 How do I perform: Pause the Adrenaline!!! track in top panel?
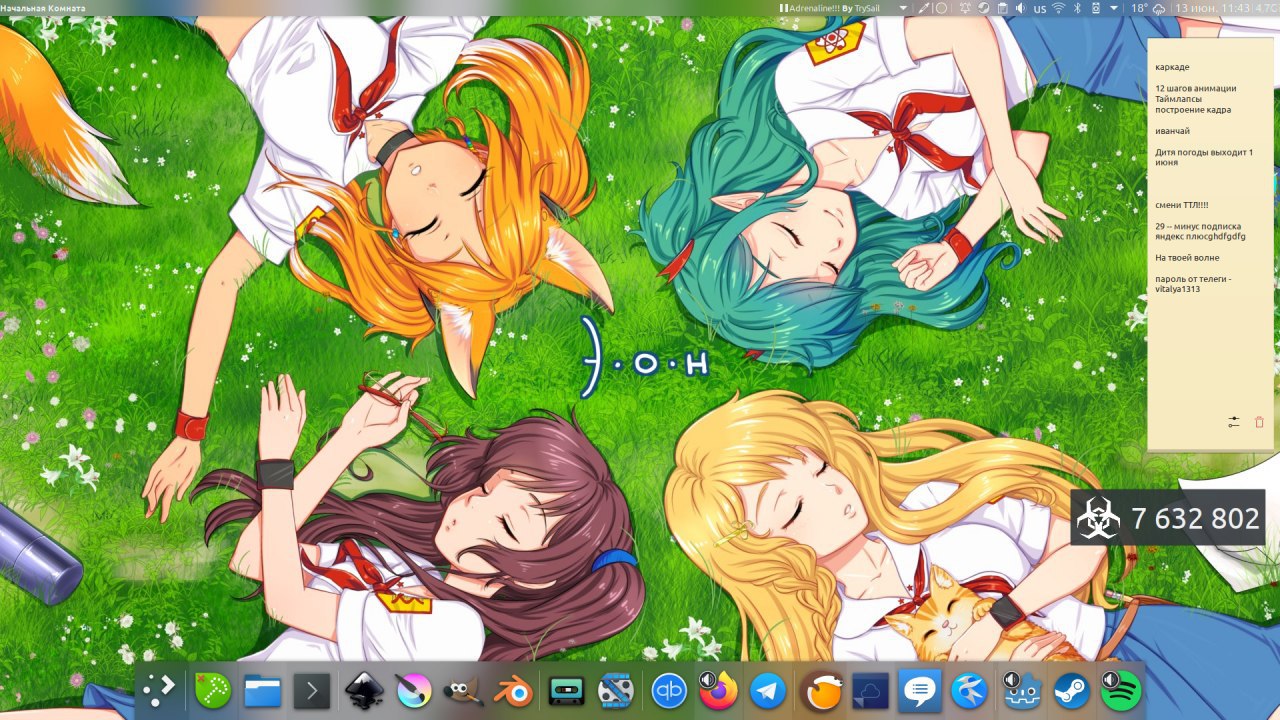tap(784, 8)
